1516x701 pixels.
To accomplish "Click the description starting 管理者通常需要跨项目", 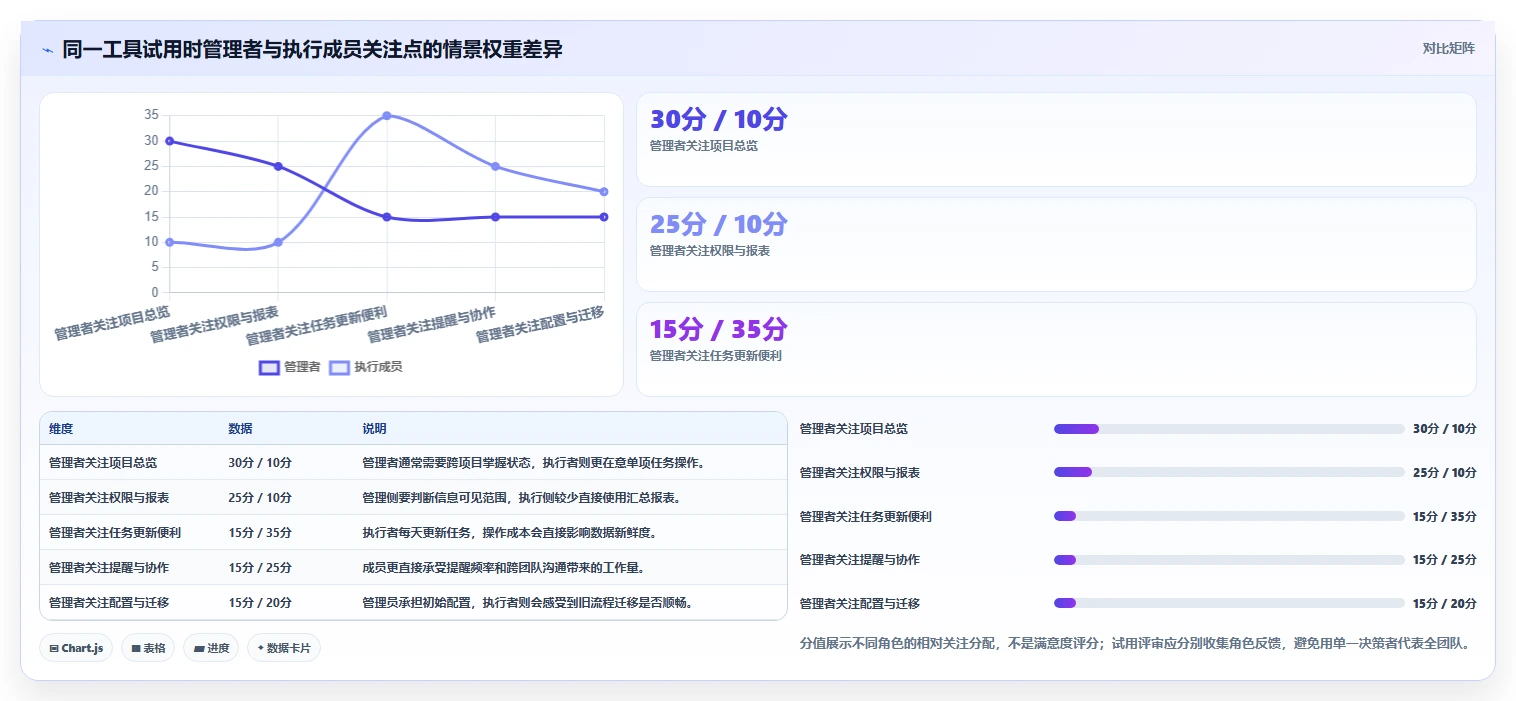I will 535,463.
